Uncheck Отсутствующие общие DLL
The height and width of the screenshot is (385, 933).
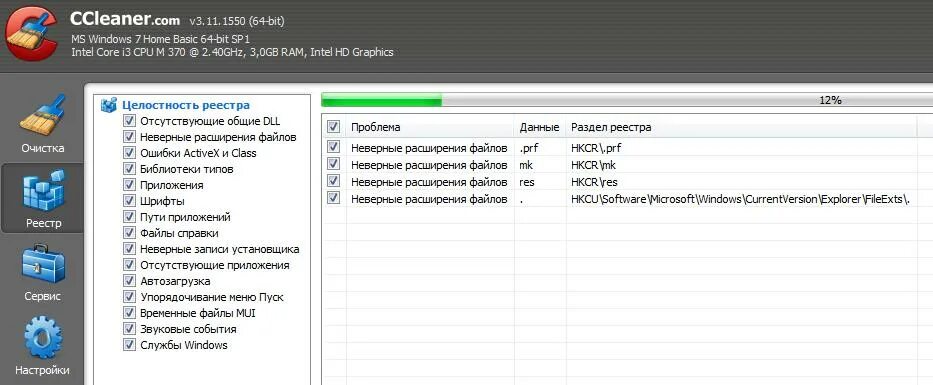[129, 121]
